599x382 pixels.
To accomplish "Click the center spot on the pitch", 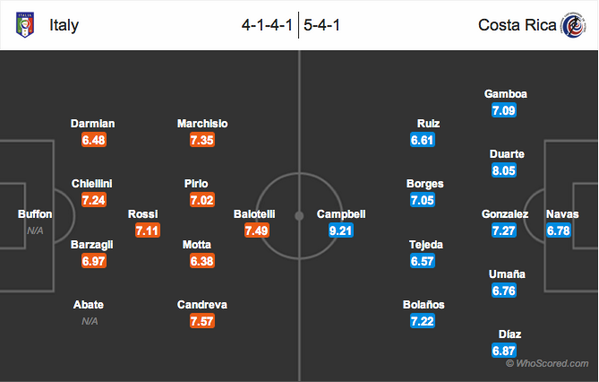I will (299, 216).
